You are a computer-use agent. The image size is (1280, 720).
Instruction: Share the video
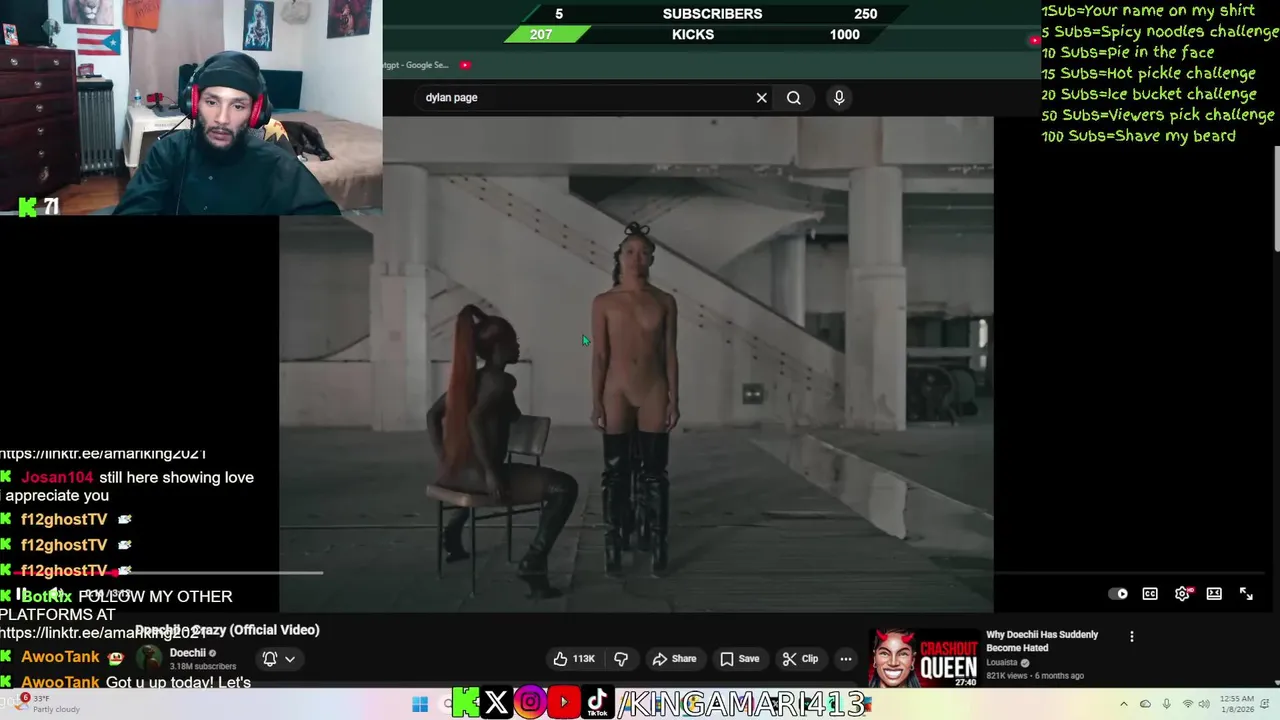point(674,659)
